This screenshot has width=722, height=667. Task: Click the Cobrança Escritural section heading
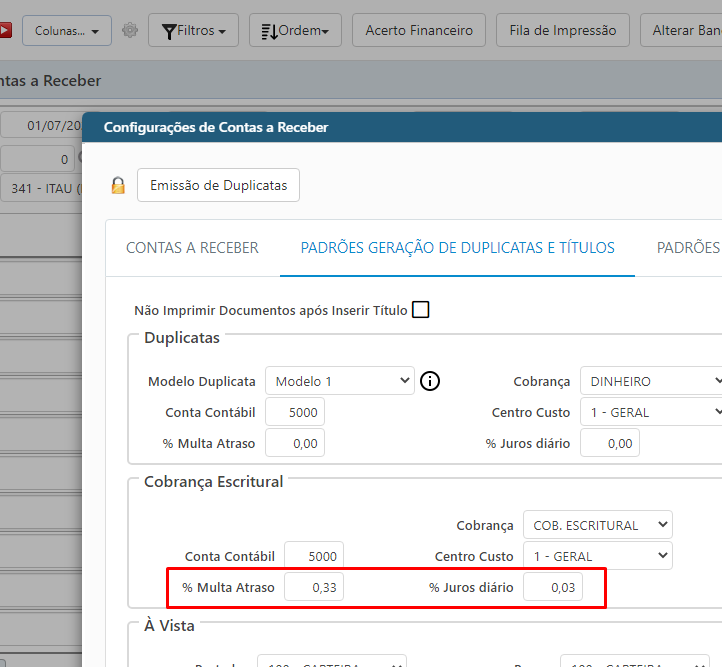click(214, 481)
